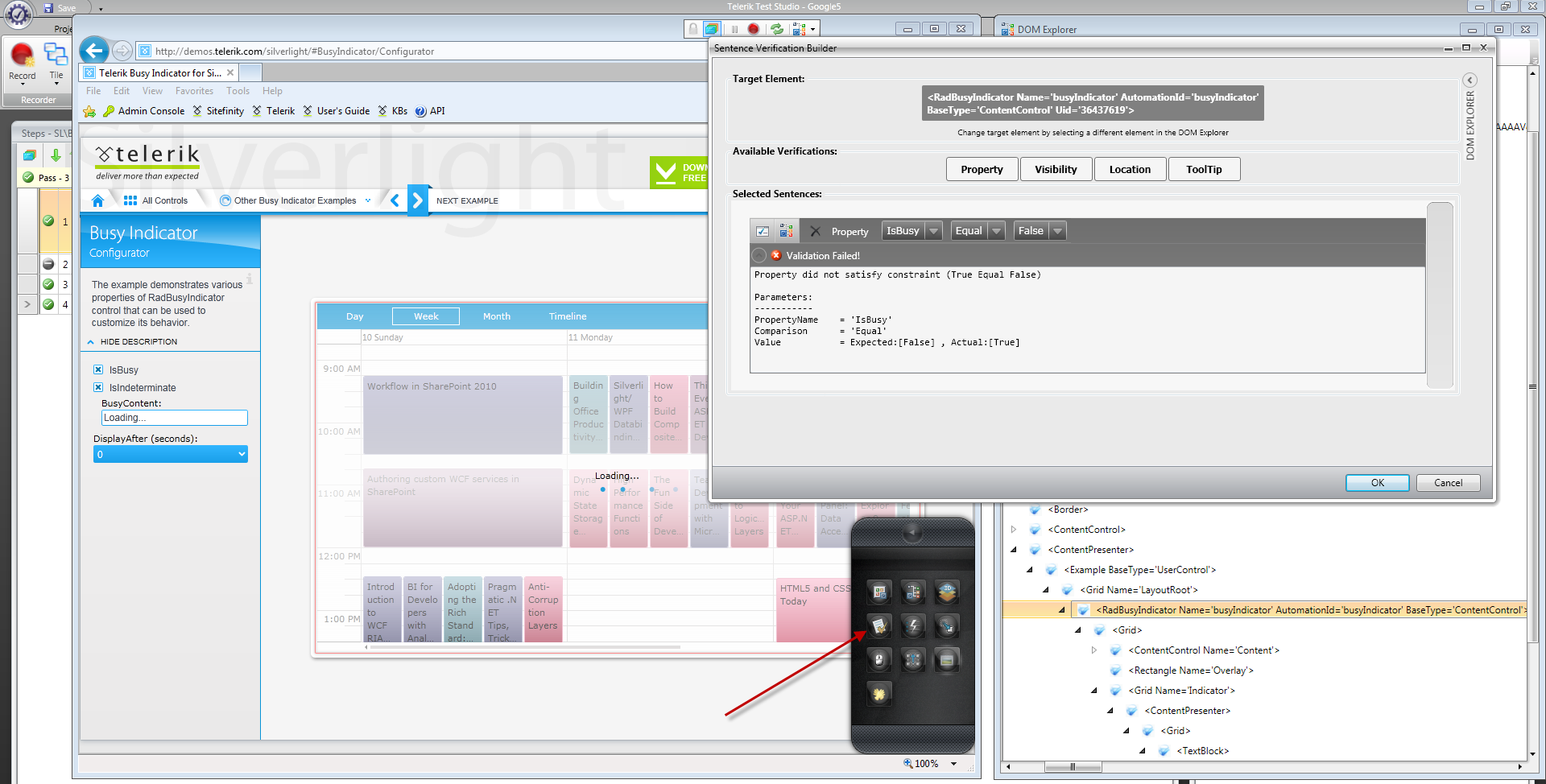
Task: Click the red record icon on recording toolbar
Action: [754, 29]
